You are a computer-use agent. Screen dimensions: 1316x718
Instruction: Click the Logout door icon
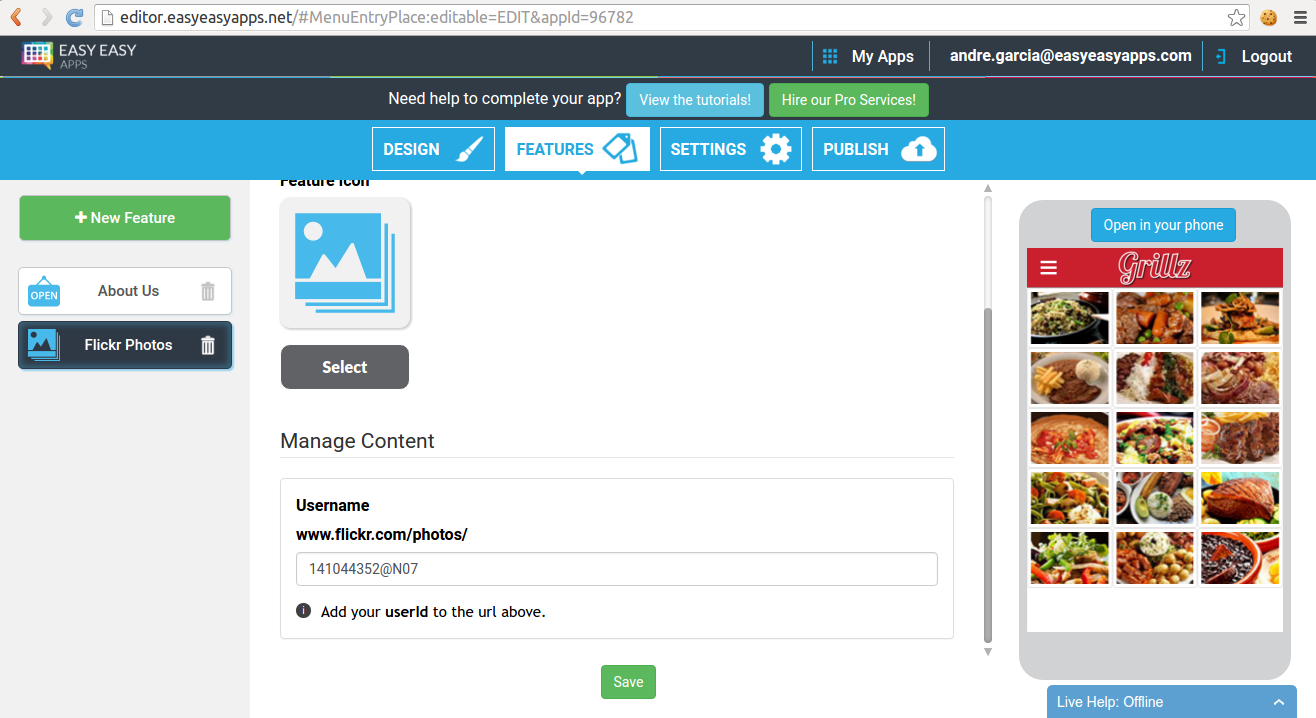click(x=1221, y=55)
